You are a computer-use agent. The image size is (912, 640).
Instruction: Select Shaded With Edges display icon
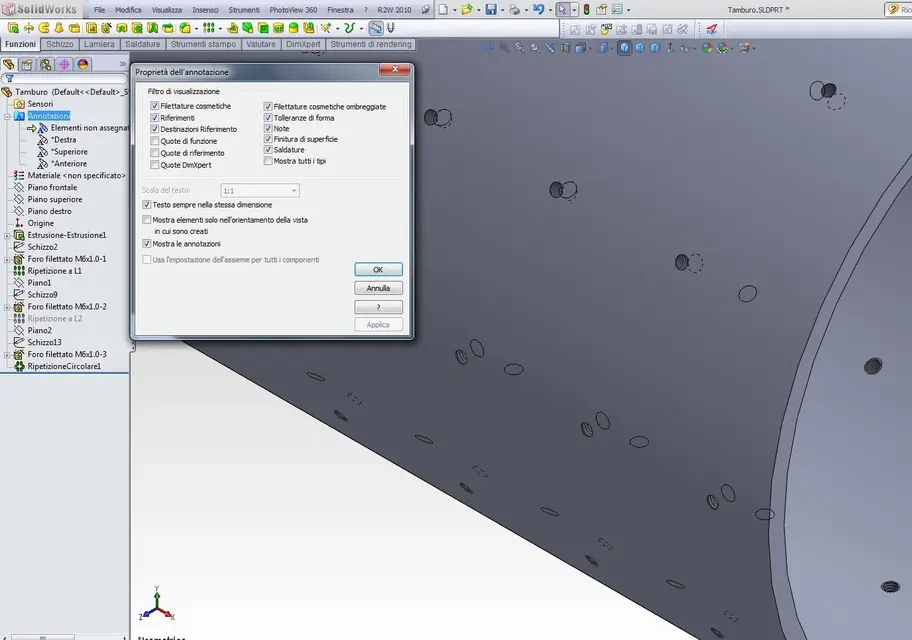pyautogui.click(x=625, y=48)
